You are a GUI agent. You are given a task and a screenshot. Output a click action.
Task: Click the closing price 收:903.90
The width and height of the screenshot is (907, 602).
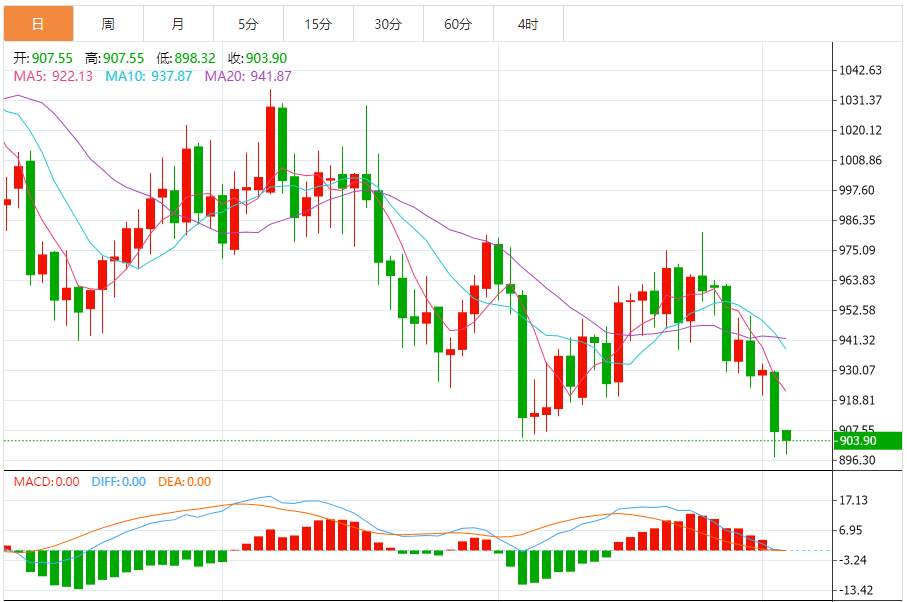click(x=257, y=58)
